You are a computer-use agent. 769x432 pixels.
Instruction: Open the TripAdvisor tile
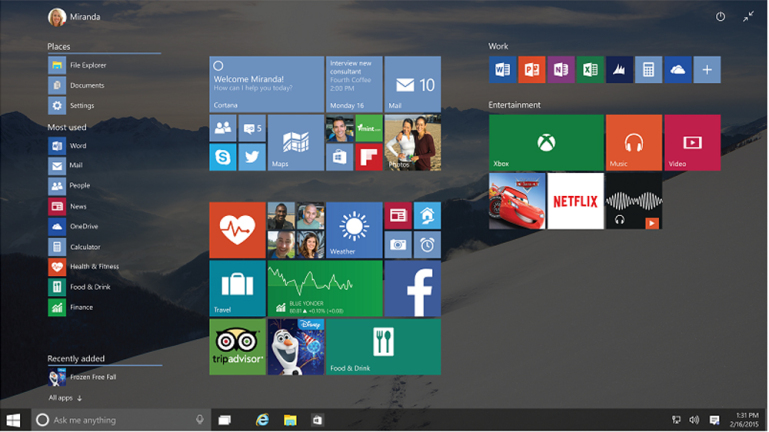tap(237, 347)
